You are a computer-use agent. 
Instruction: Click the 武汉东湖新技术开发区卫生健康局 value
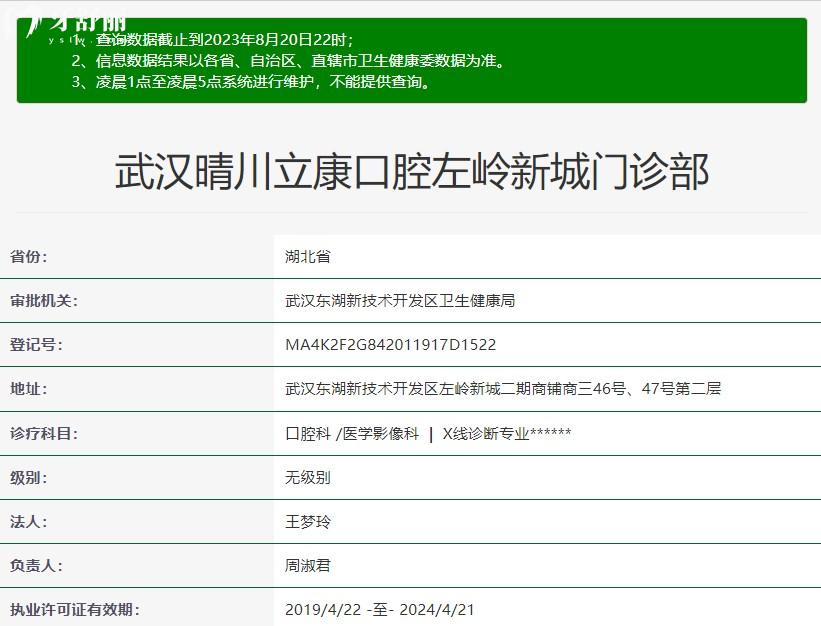[400, 301]
